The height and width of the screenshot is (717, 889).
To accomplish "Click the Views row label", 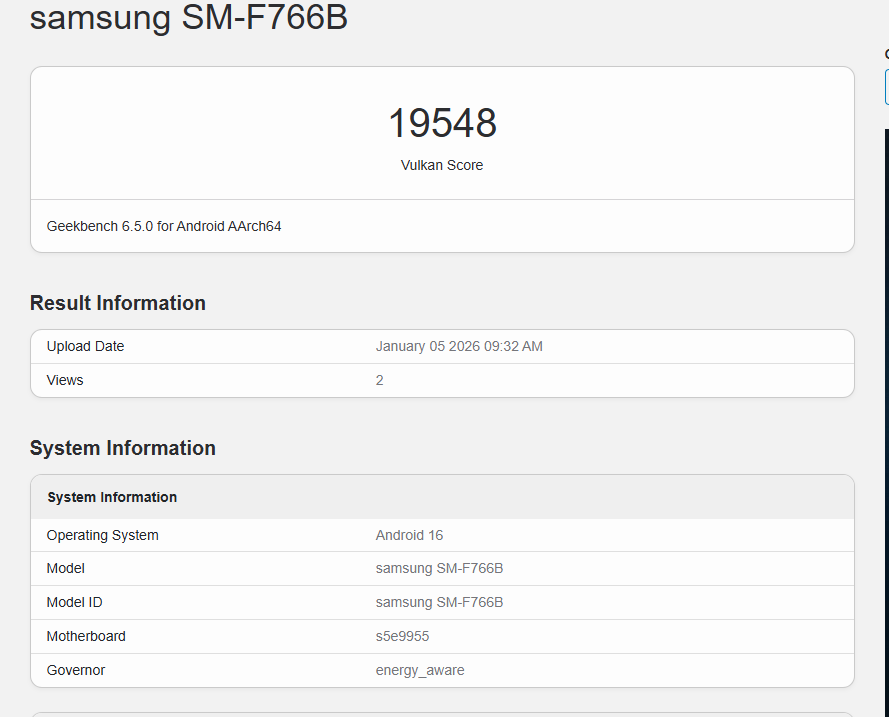I will (x=65, y=380).
